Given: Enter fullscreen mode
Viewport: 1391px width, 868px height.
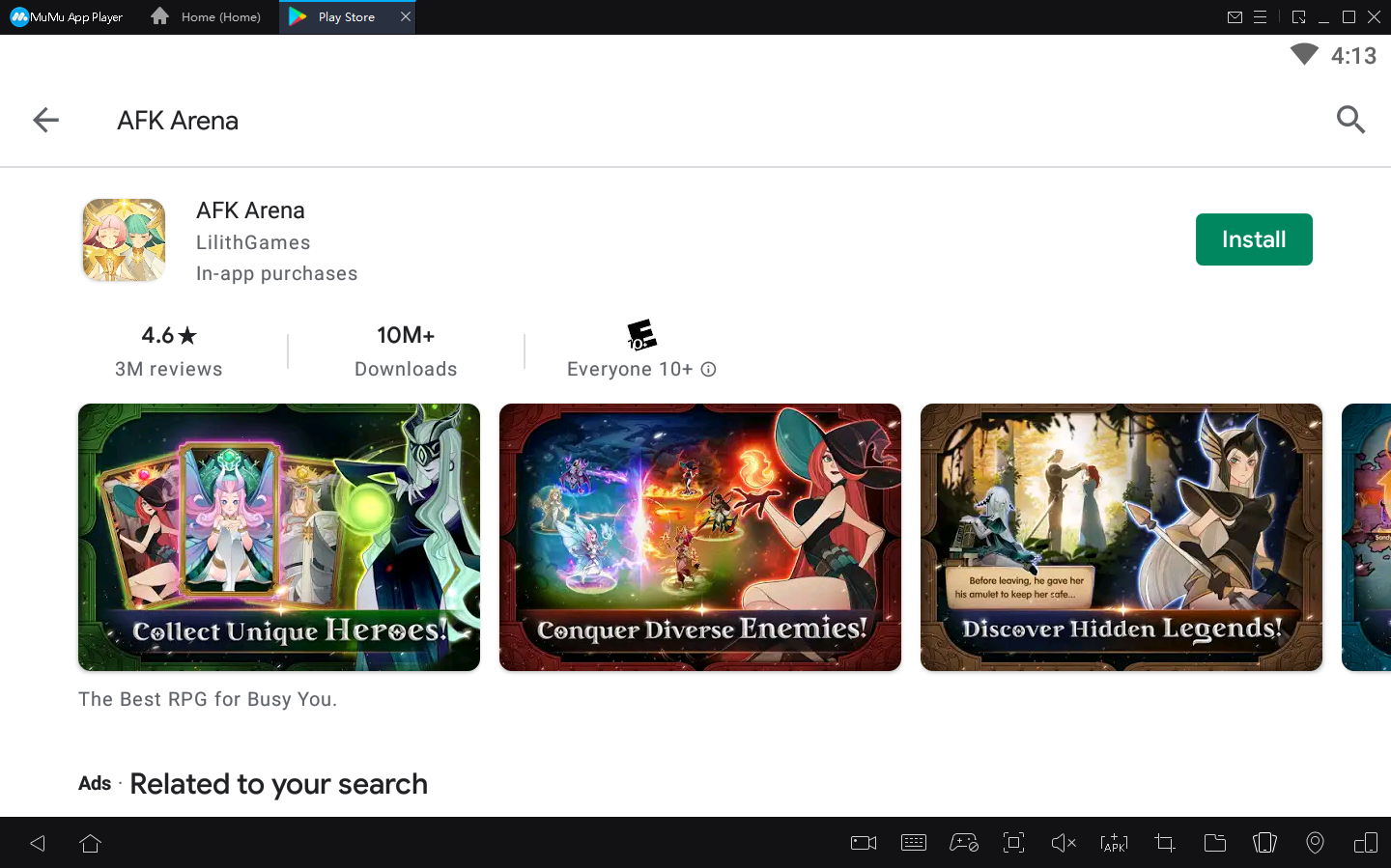Looking at the screenshot, I should pyautogui.click(x=1013, y=843).
